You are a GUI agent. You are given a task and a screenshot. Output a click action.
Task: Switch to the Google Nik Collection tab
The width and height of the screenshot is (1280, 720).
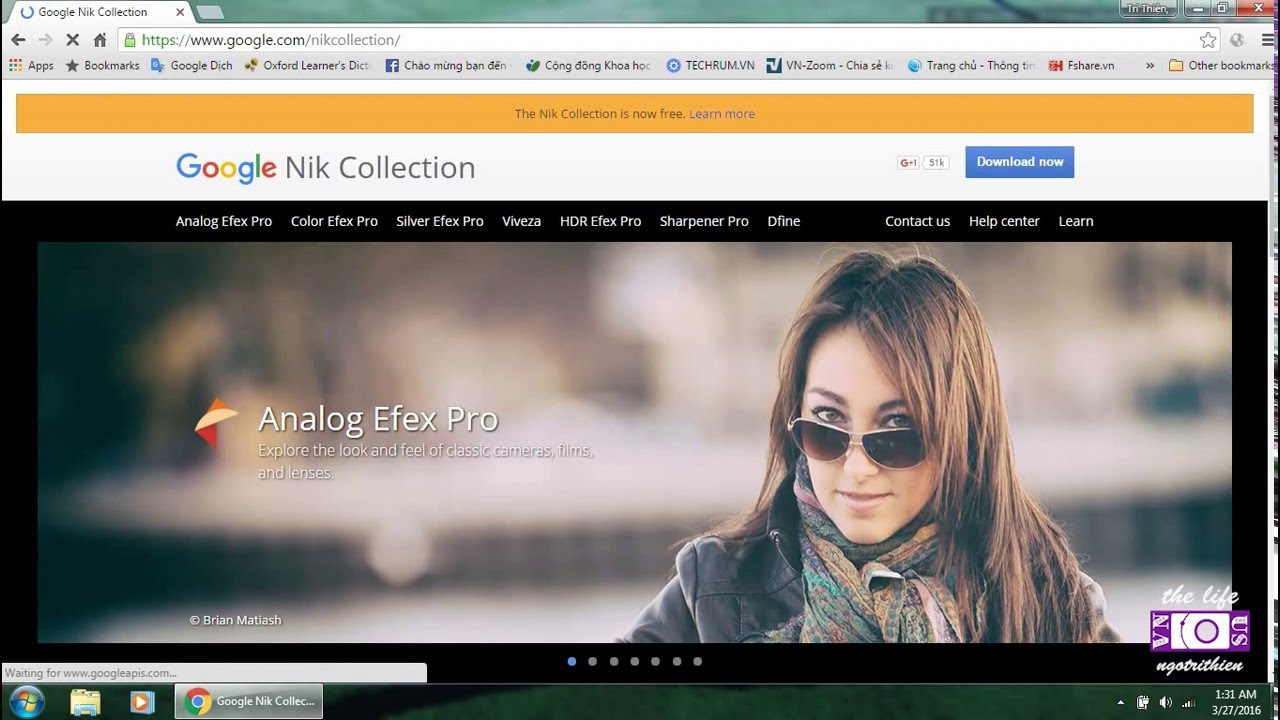point(100,12)
